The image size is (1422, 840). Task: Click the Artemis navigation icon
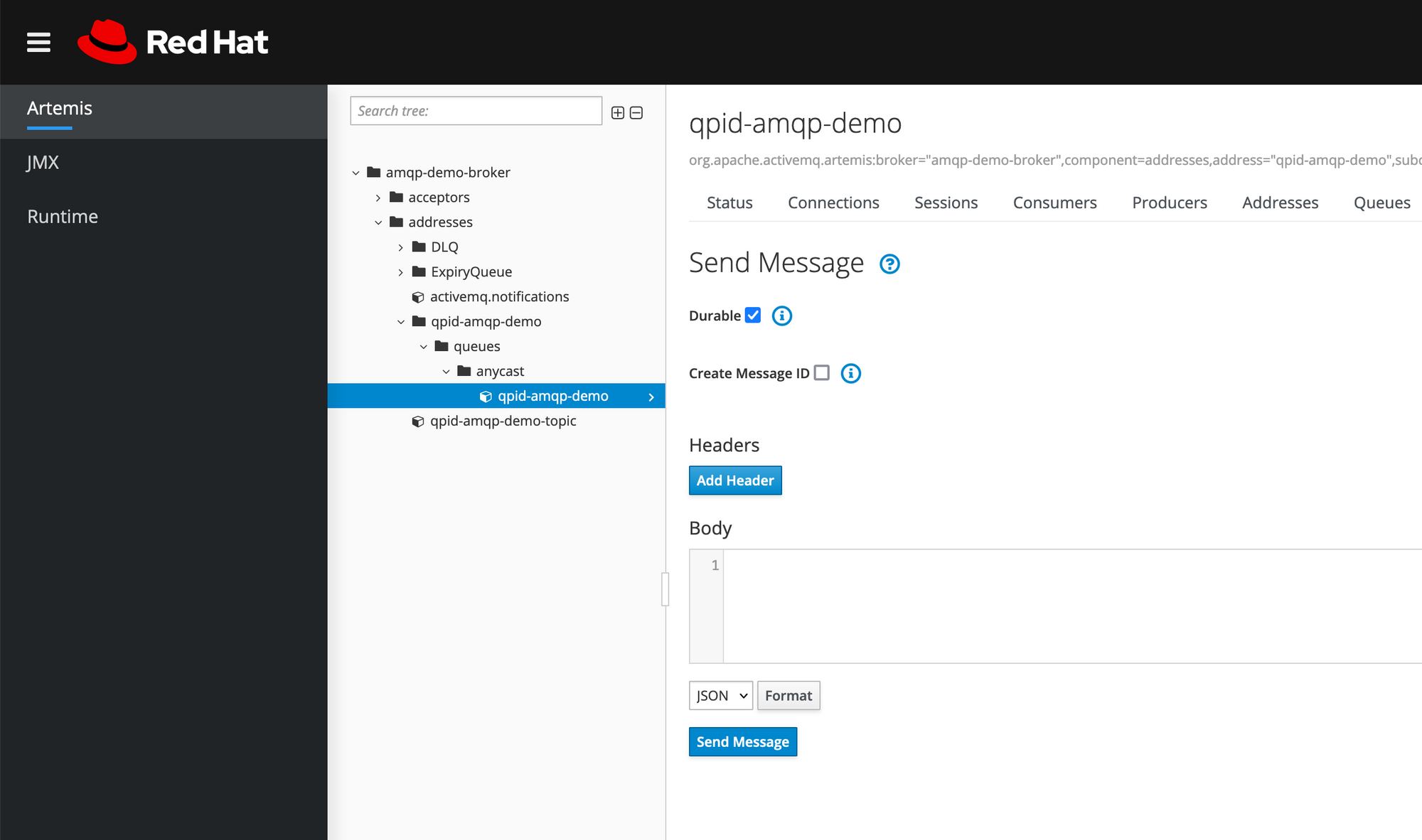click(x=58, y=107)
